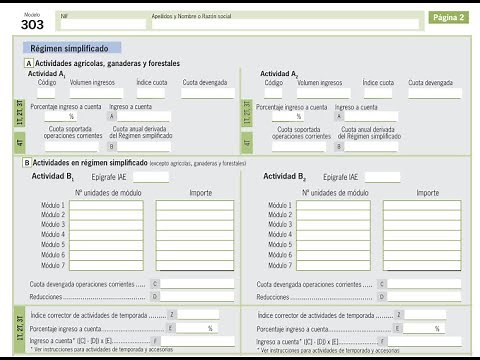This screenshot has width=480, height=360.
Task: Select Módulo 5 unidades cell, Actividad B1
Action: tap(106, 245)
